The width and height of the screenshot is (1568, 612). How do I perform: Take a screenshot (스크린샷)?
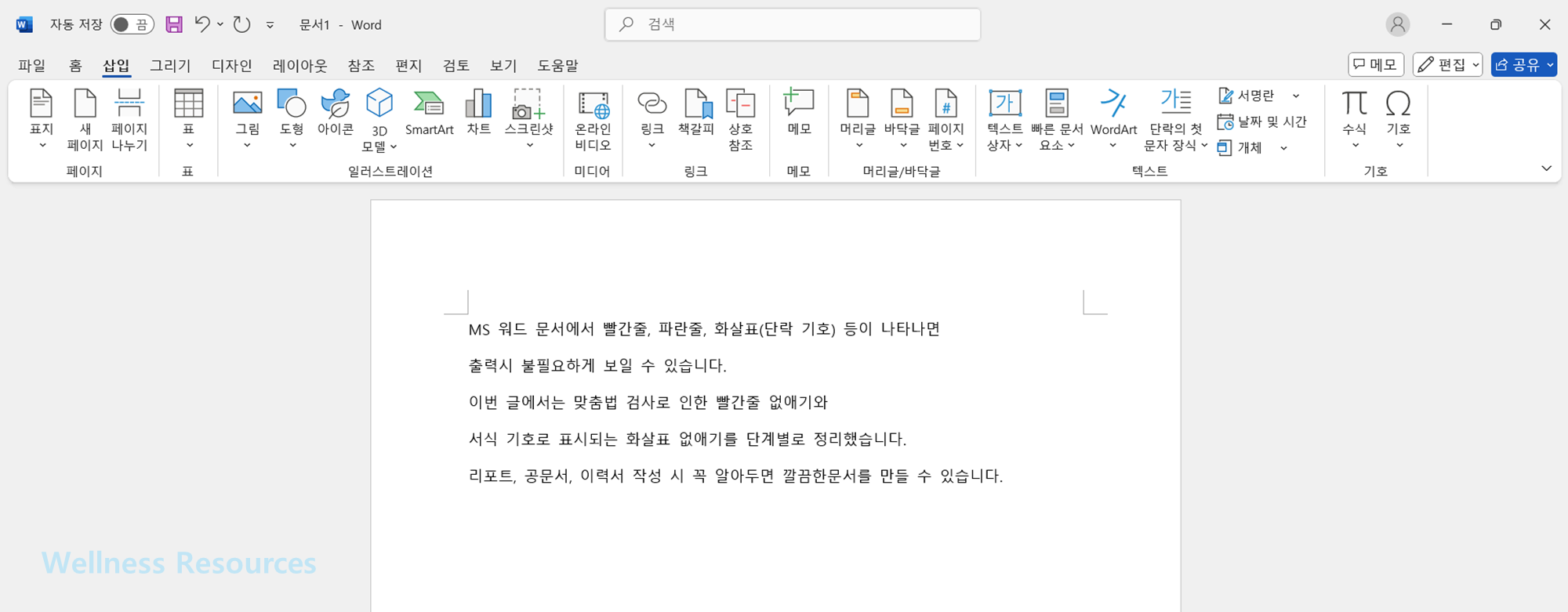tap(528, 119)
